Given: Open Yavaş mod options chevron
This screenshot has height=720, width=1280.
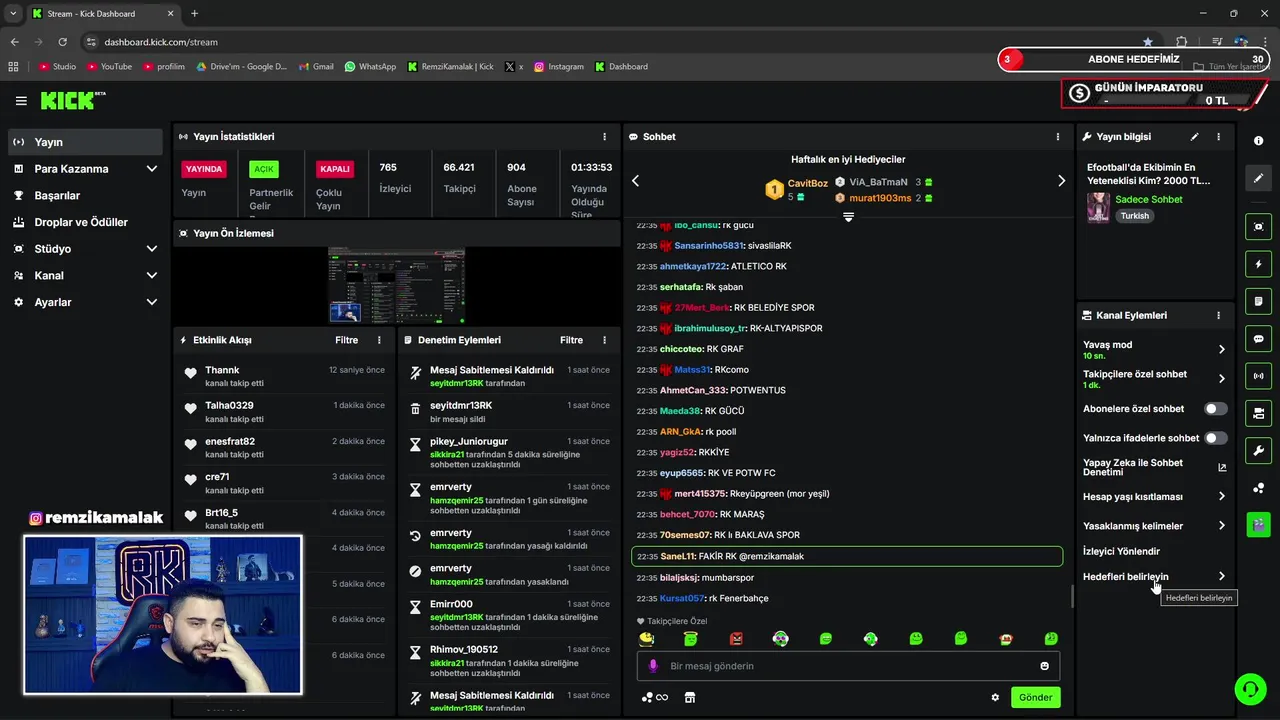Looking at the screenshot, I should 1221,349.
